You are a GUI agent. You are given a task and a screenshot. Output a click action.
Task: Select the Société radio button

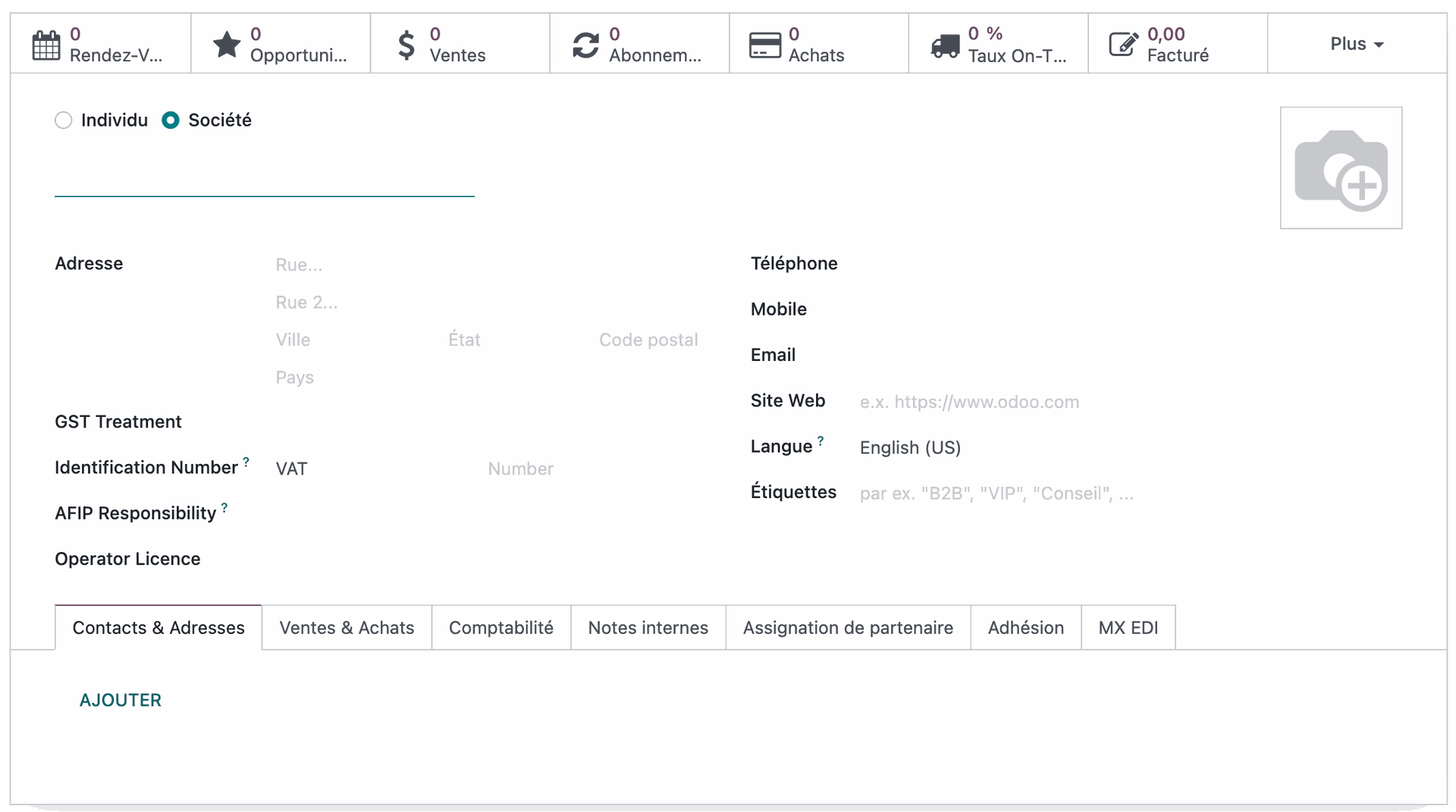[x=170, y=120]
